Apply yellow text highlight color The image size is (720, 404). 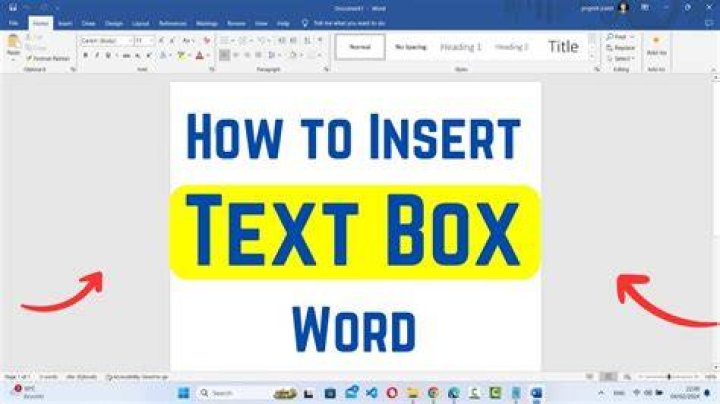(181, 56)
